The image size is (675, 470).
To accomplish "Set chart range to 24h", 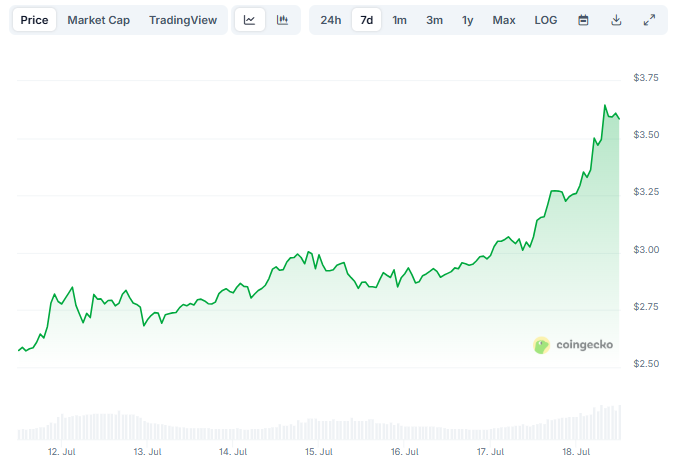I will 331,20.
